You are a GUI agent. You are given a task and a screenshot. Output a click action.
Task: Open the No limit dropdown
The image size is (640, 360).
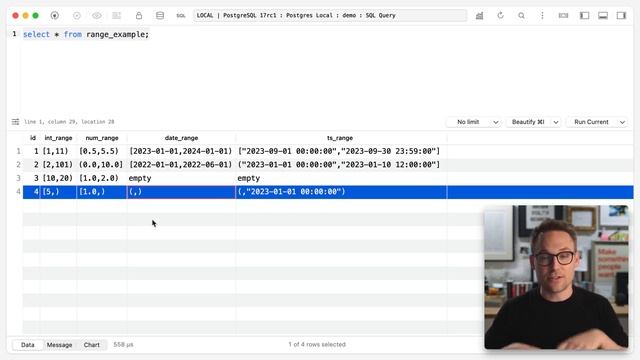(x=473, y=122)
